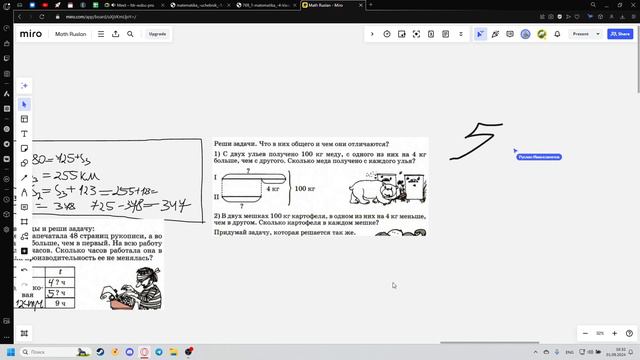Image resolution: width=640 pixels, height=360 pixels.
Task: Switch to the Meet browser tab
Action: pyautogui.click(x=134, y=5)
